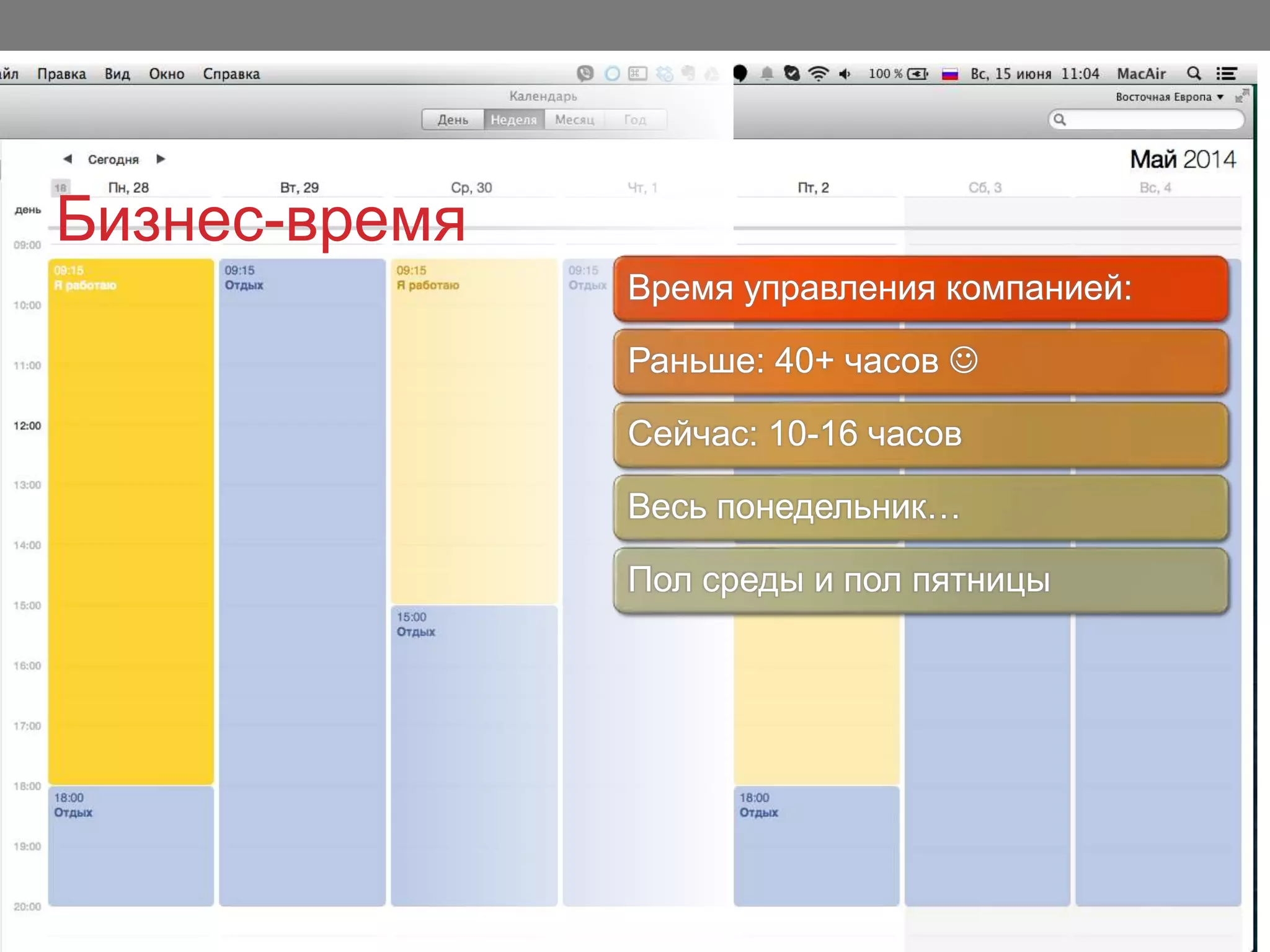Screen dimensions: 1270x952
Task: Click the Весь понедельник banner
Action: coord(921,507)
